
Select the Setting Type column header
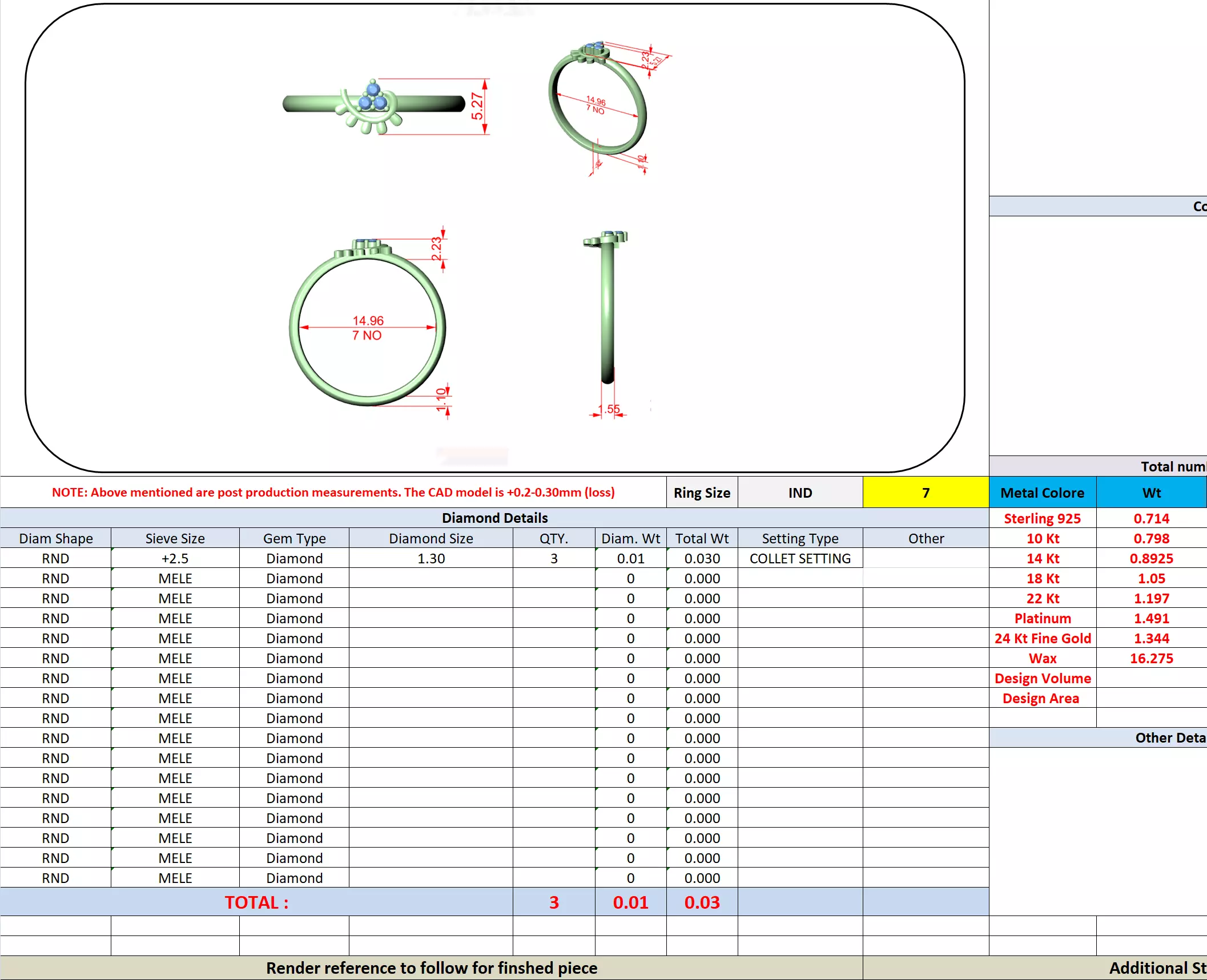pos(799,538)
